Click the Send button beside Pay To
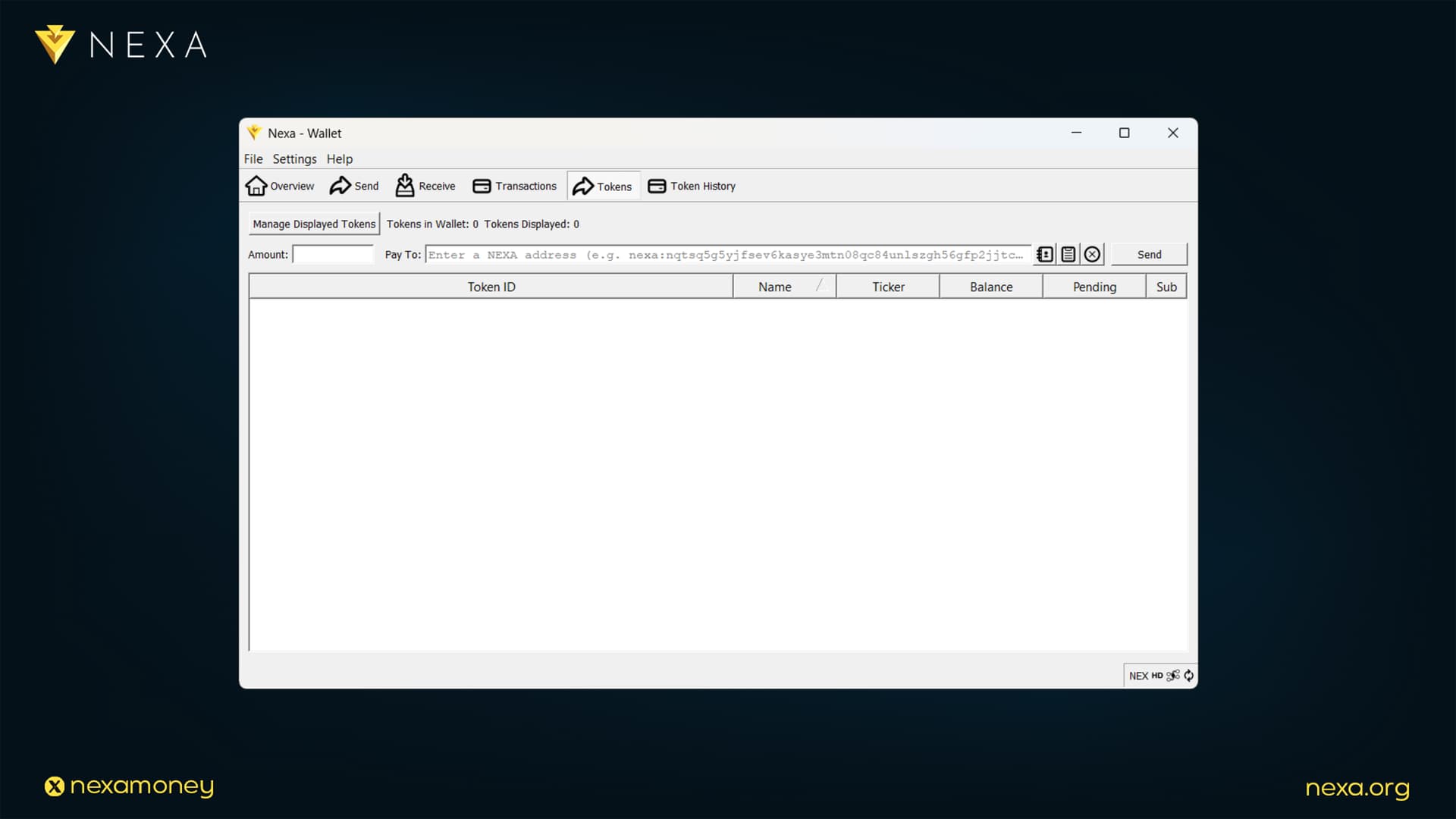 (1149, 255)
